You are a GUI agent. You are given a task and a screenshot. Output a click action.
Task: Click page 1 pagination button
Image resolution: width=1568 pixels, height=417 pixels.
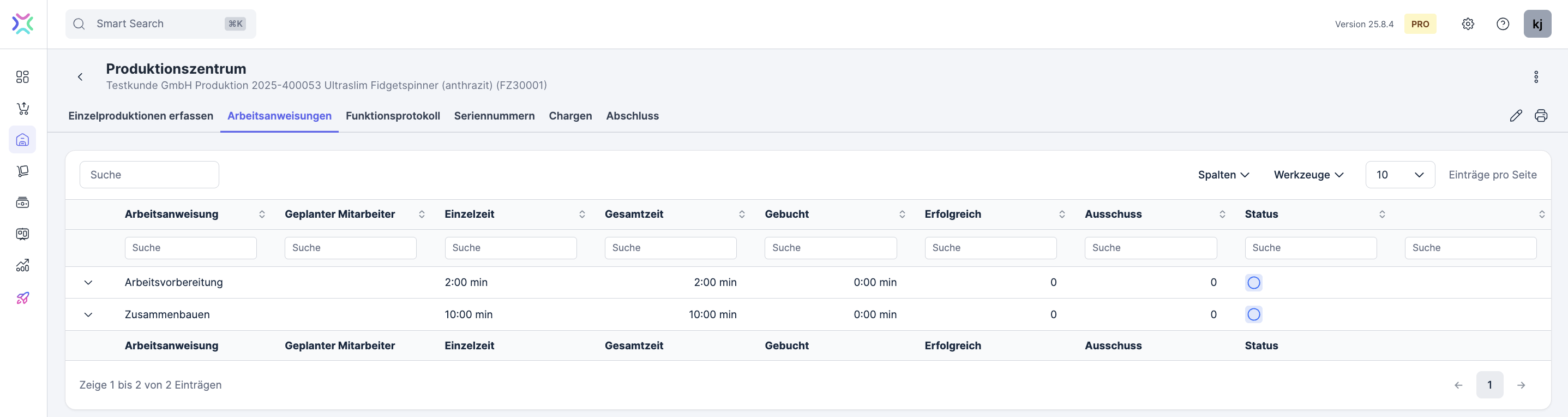(1489, 385)
